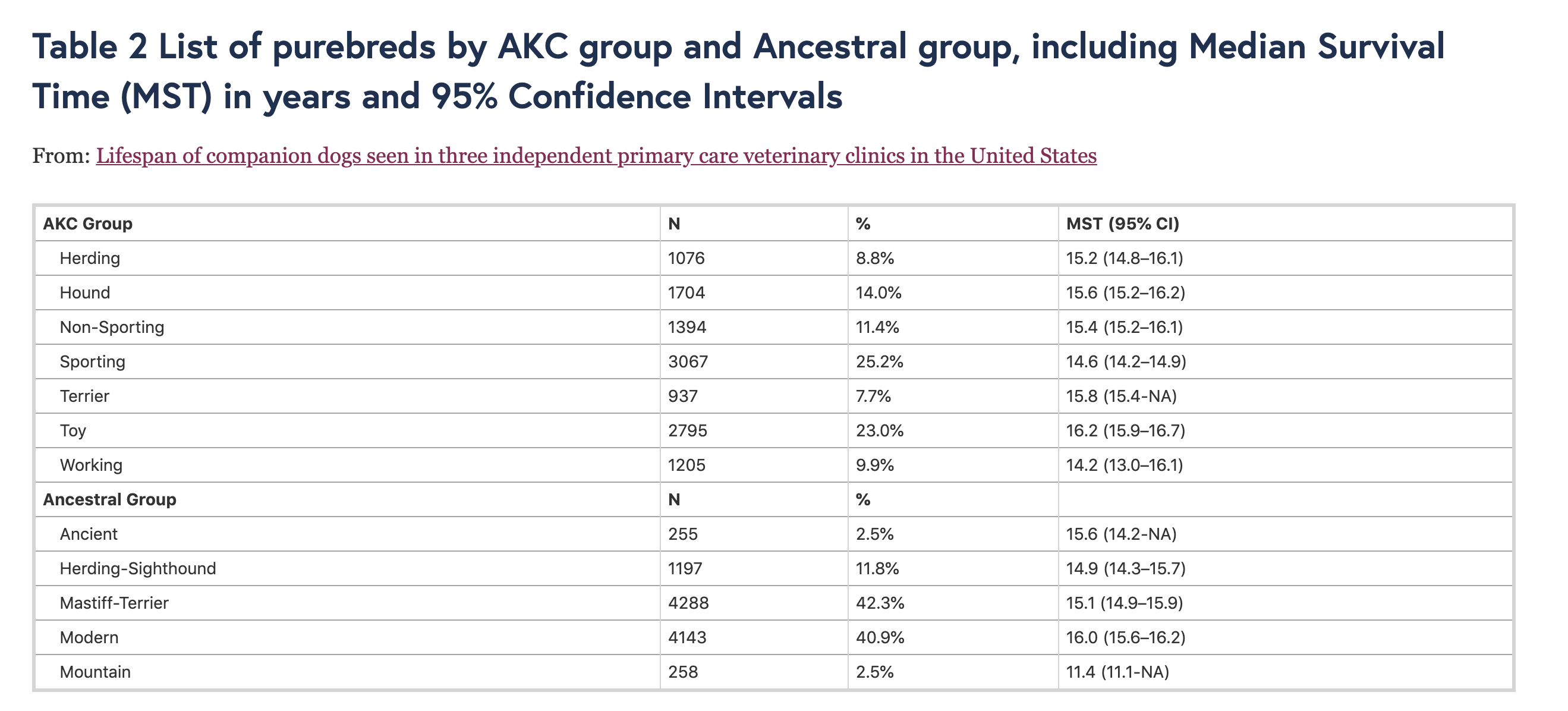Image resolution: width=1568 pixels, height=711 pixels.
Task: Click the Mountain MST value 11.4 (11.1-NA)
Action: coord(1117,672)
